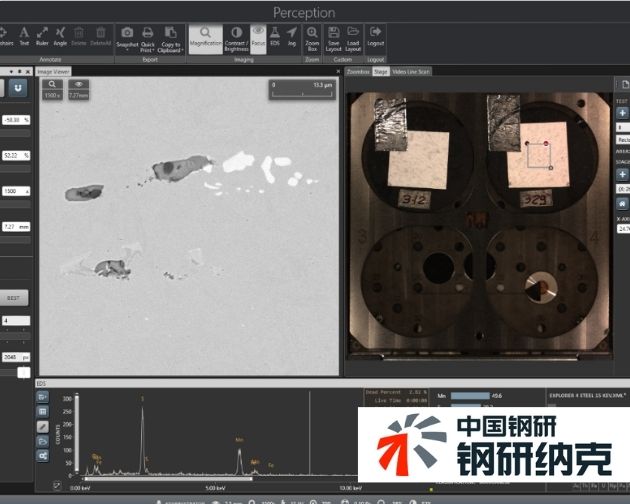
Task: Edit the -58.38 % value field
Action: [16, 120]
